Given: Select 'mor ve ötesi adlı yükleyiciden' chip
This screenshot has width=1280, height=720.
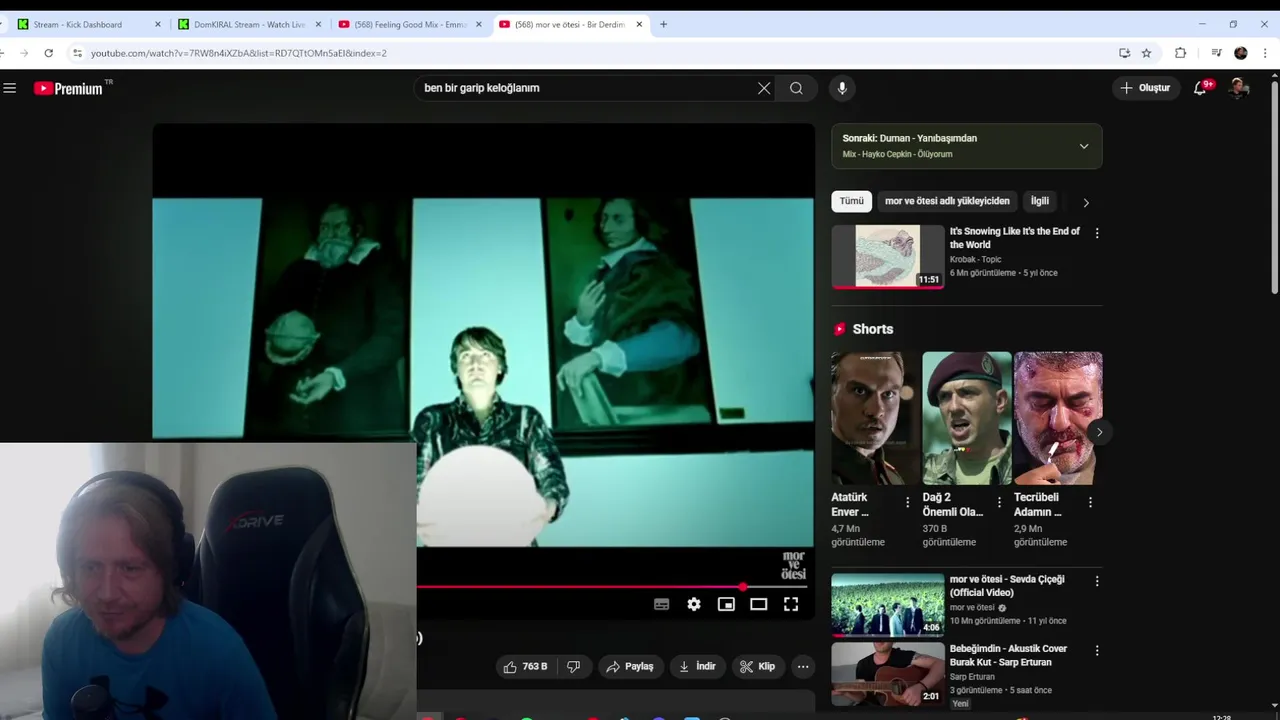Looking at the screenshot, I should coord(947,201).
